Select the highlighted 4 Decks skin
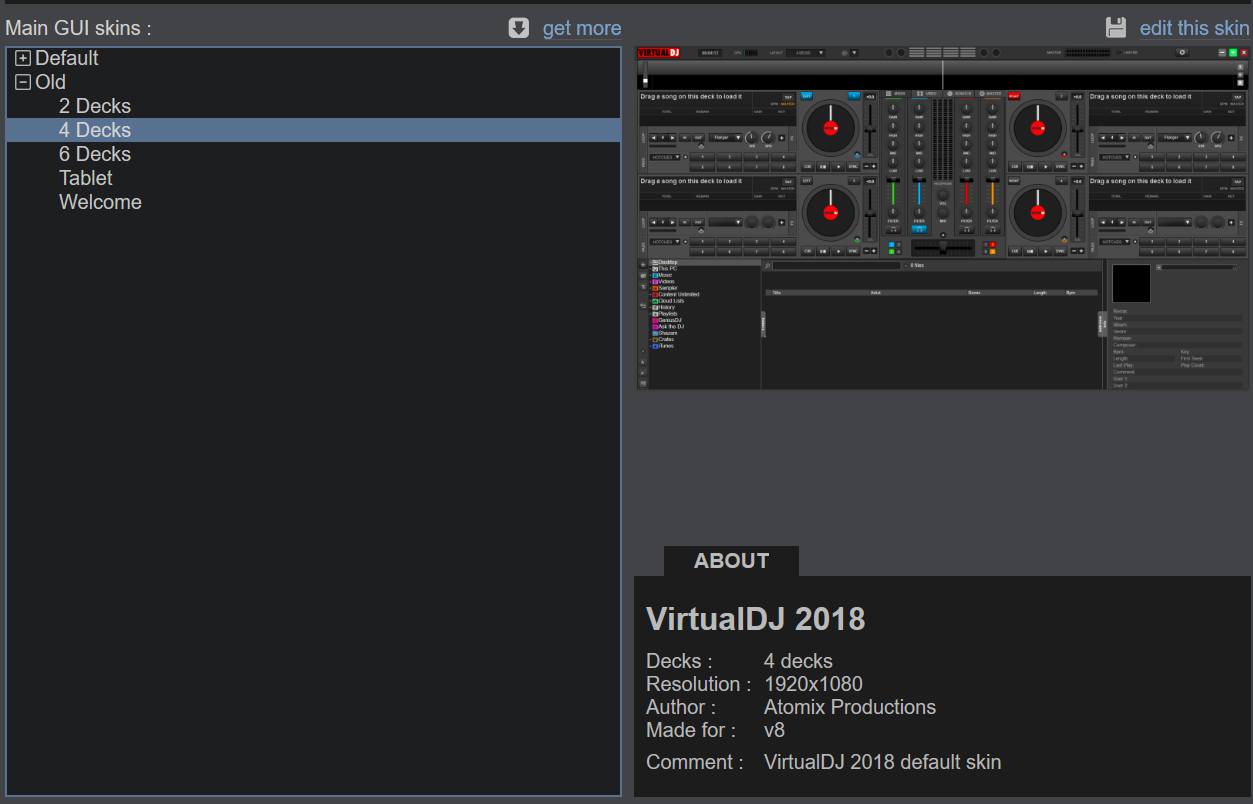 point(95,130)
